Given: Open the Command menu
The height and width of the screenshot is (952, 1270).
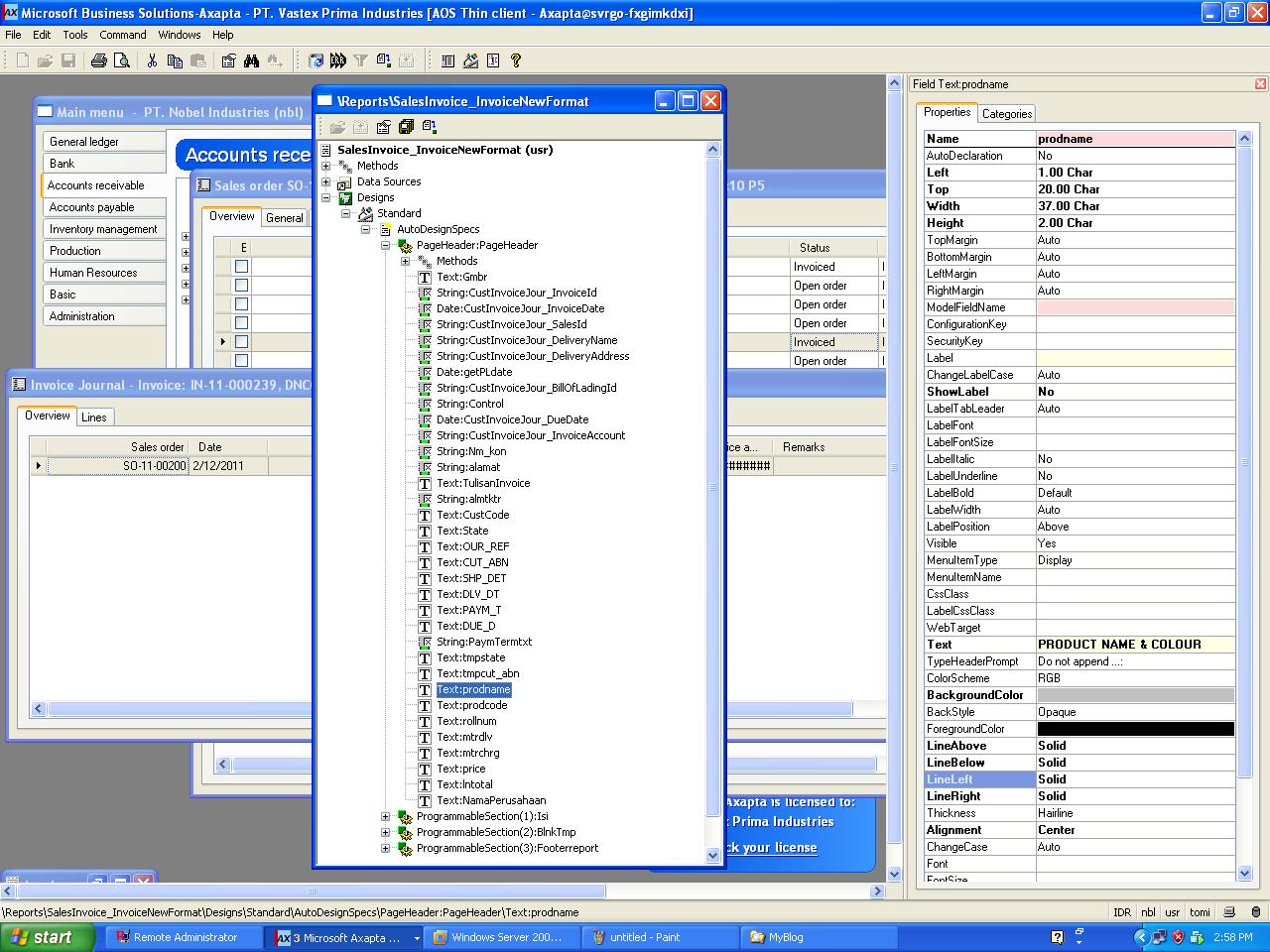Looking at the screenshot, I should [x=123, y=35].
